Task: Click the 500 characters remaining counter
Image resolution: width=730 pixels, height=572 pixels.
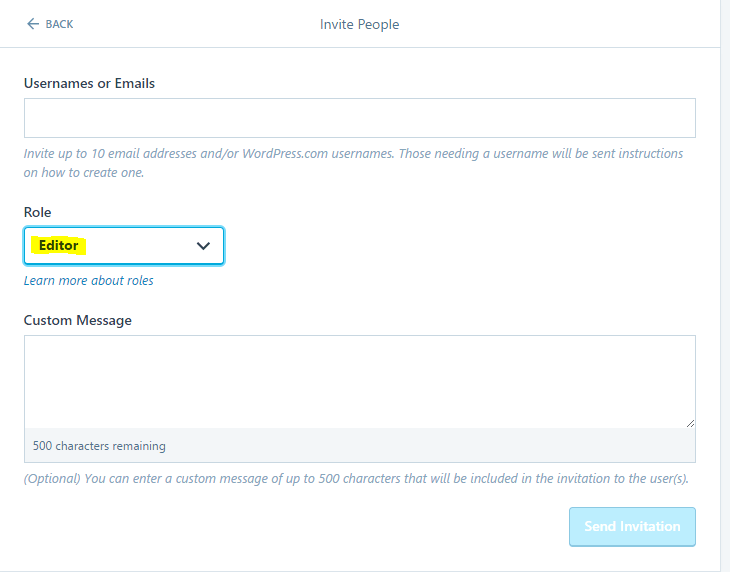Action: tap(99, 446)
